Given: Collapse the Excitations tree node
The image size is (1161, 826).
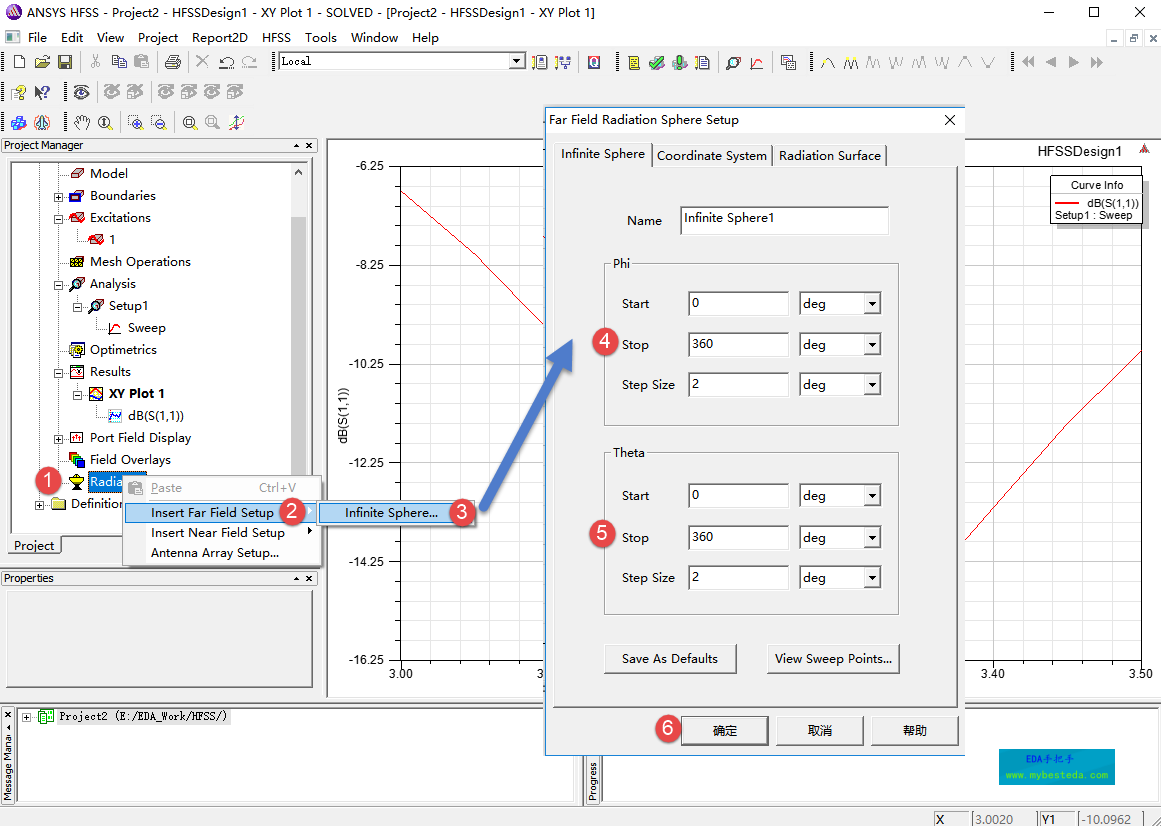Looking at the screenshot, I should 59,218.
